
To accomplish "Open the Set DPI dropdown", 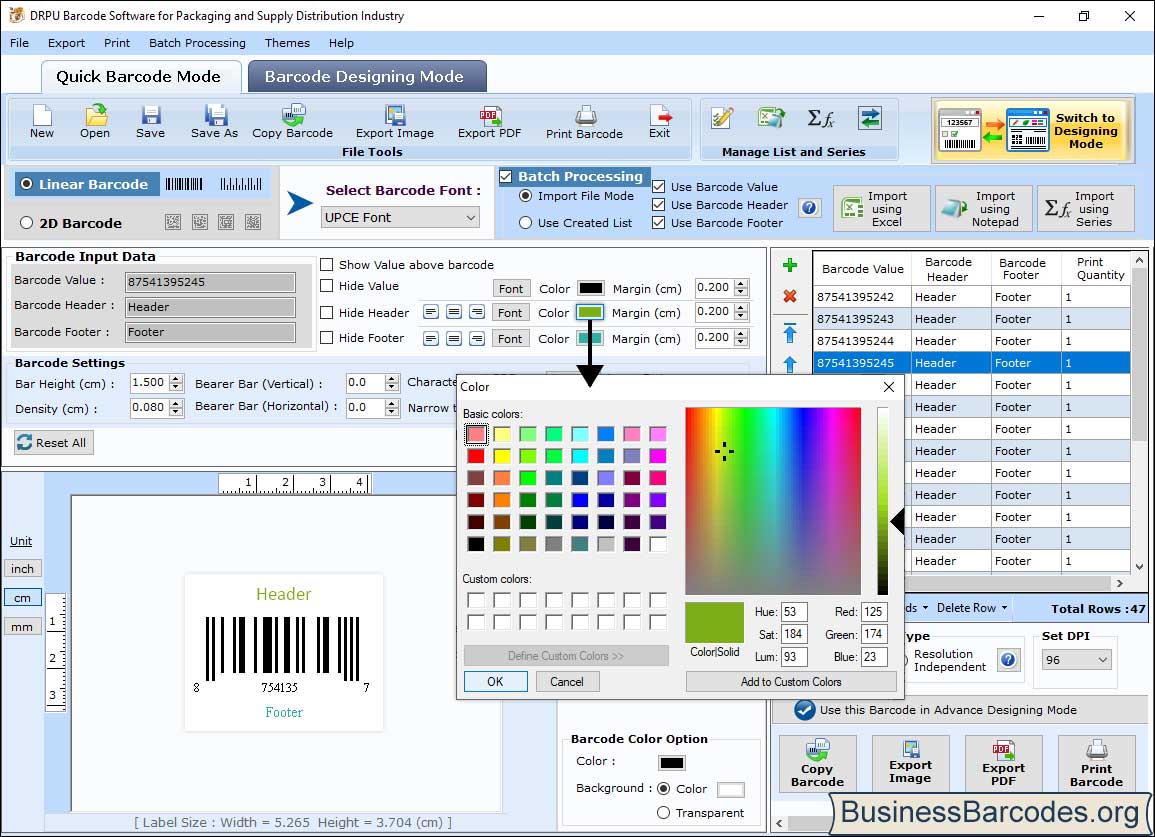I will point(1076,659).
